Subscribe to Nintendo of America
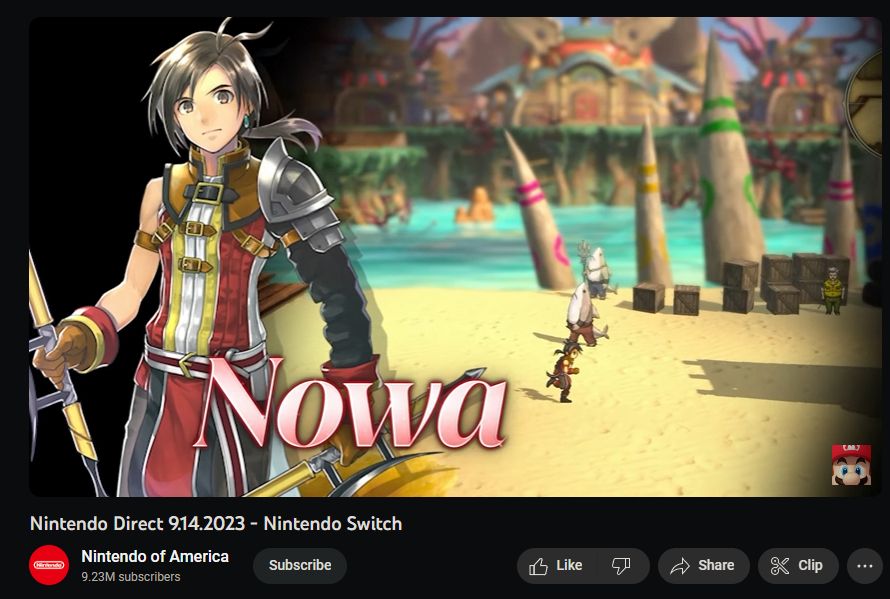Image resolution: width=890 pixels, height=599 pixels. pos(300,566)
